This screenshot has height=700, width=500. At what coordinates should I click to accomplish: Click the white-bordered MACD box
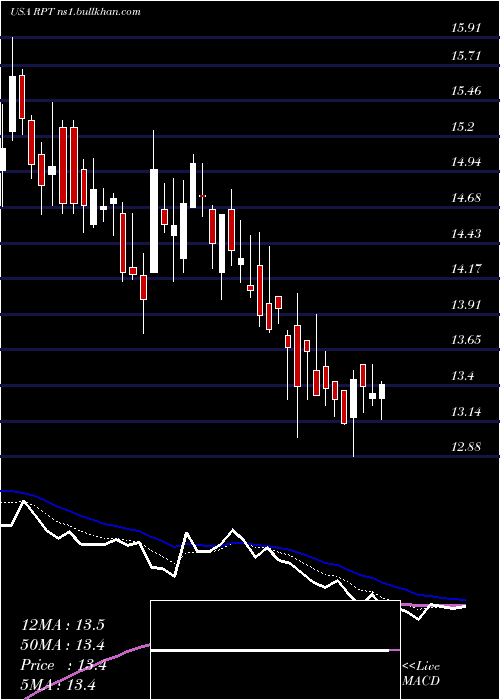point(275,650)
